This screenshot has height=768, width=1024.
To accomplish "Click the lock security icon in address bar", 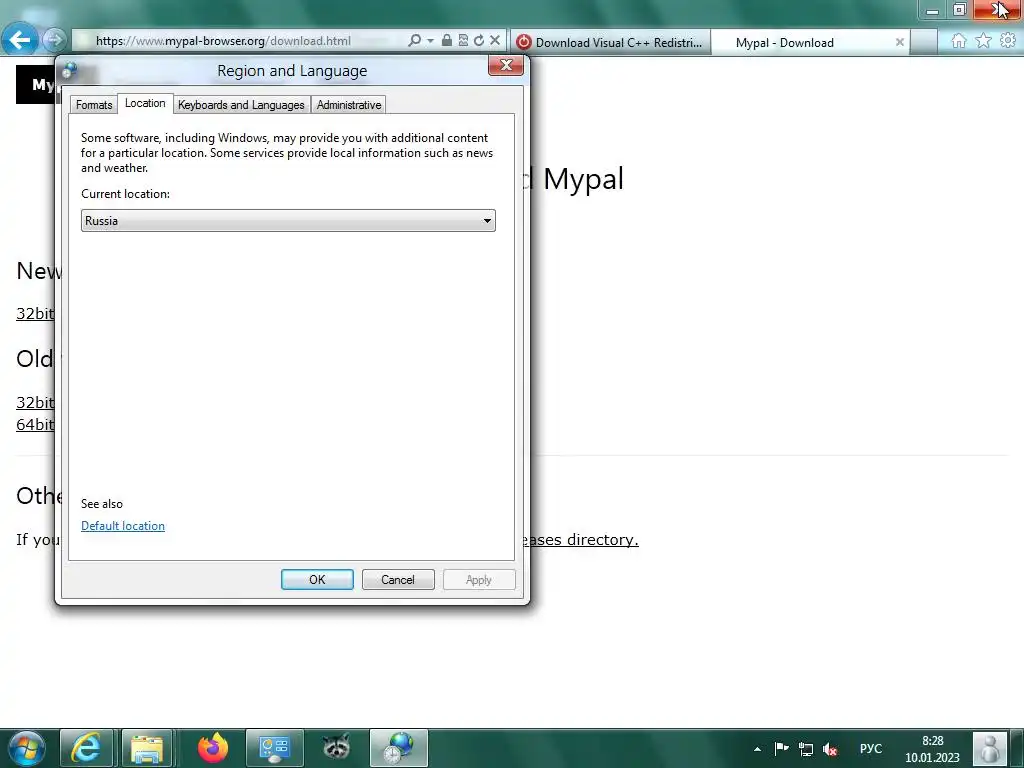I will 447,40.
